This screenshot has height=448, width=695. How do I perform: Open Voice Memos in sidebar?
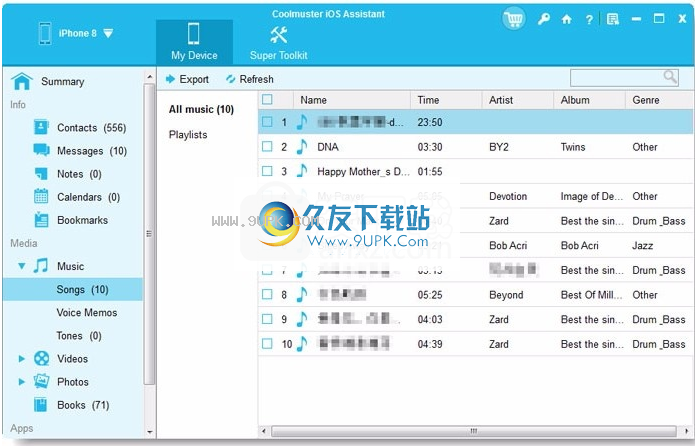(x=87, y=312)
